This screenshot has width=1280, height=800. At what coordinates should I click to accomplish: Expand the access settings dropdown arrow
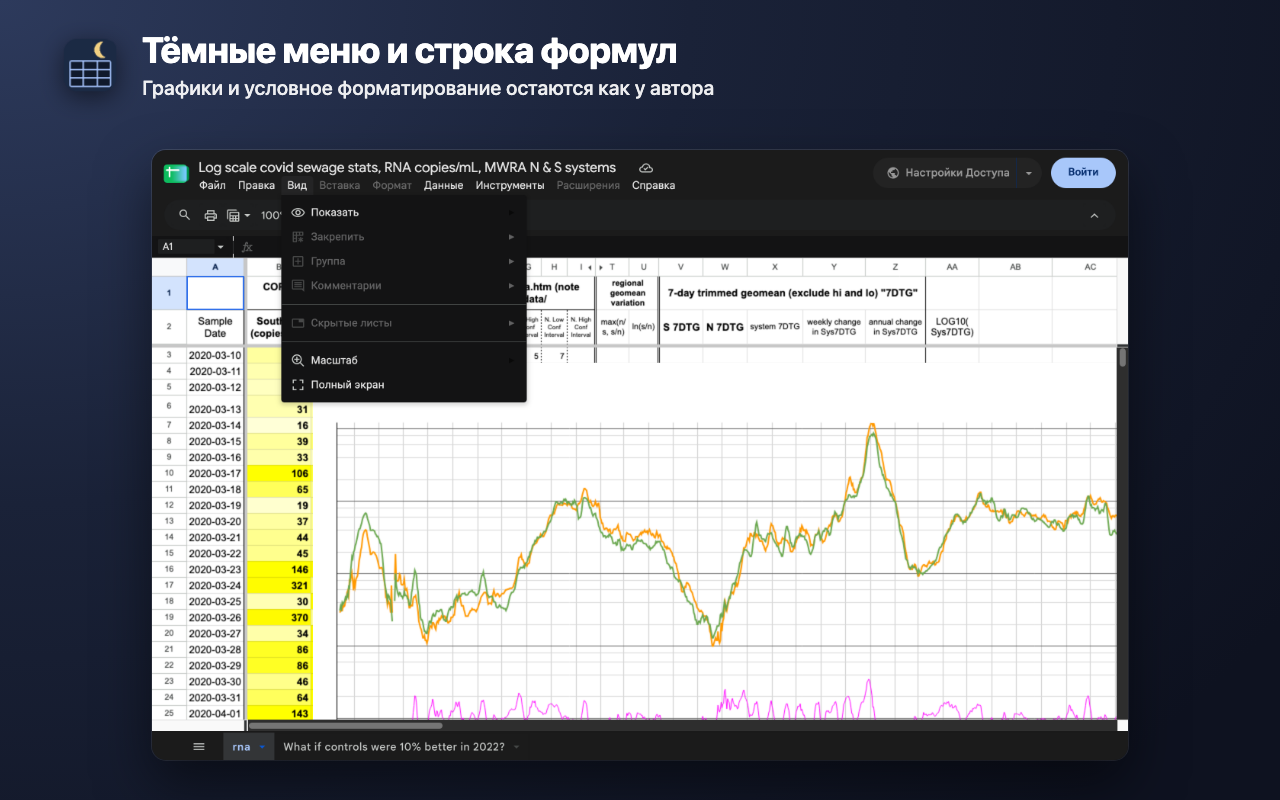[1029, 173]
